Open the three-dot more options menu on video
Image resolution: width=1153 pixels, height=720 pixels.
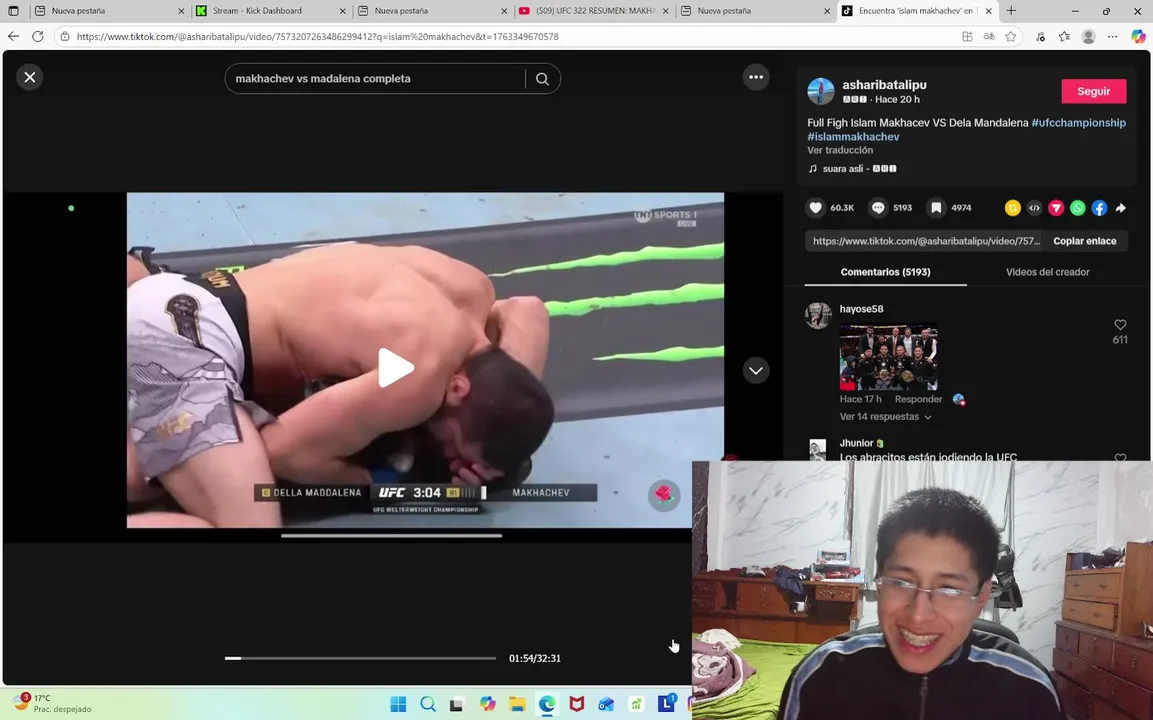tap(755, 77)
